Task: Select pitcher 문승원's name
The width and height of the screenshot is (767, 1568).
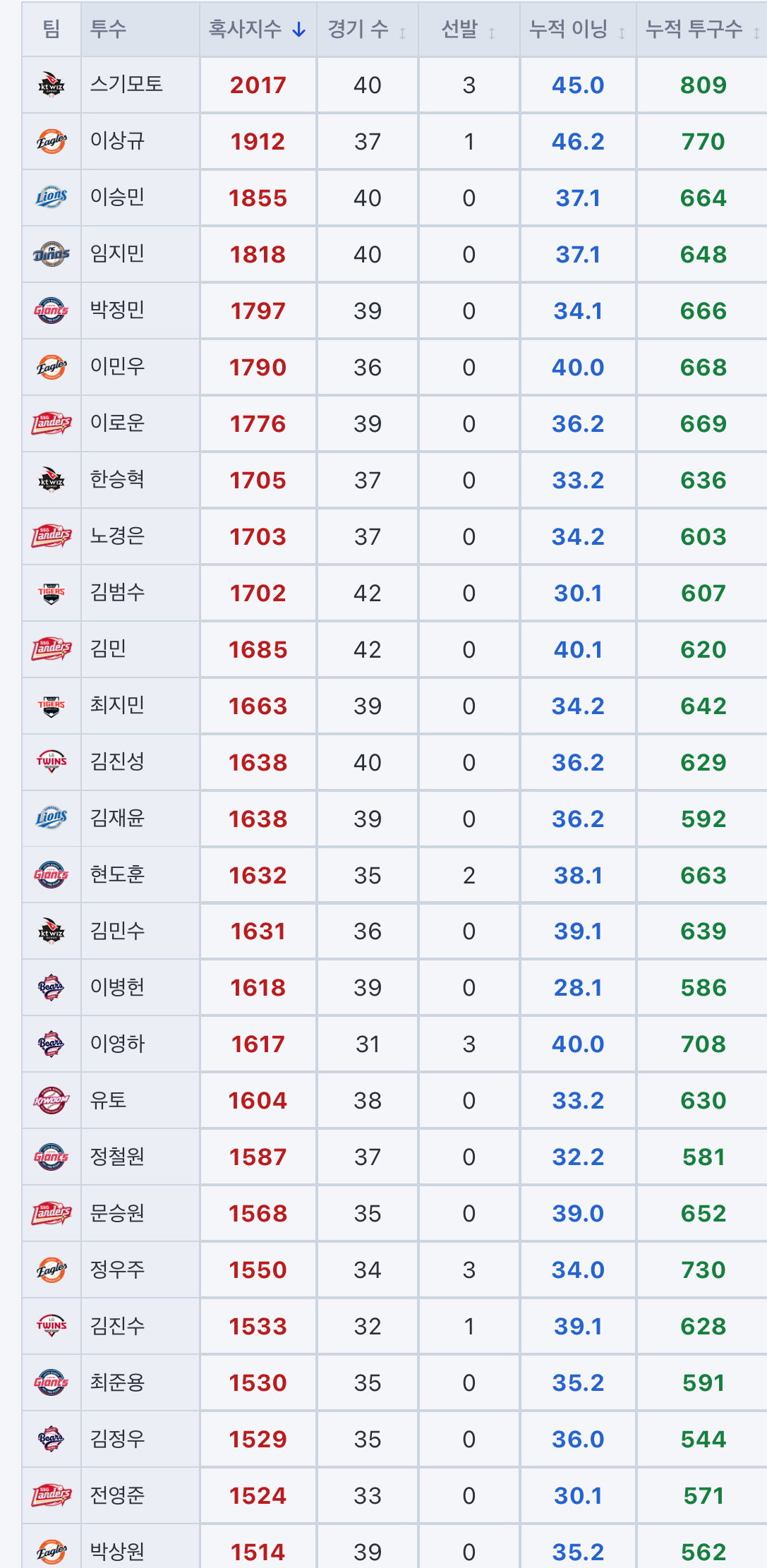Action: tap(117, 1213)
